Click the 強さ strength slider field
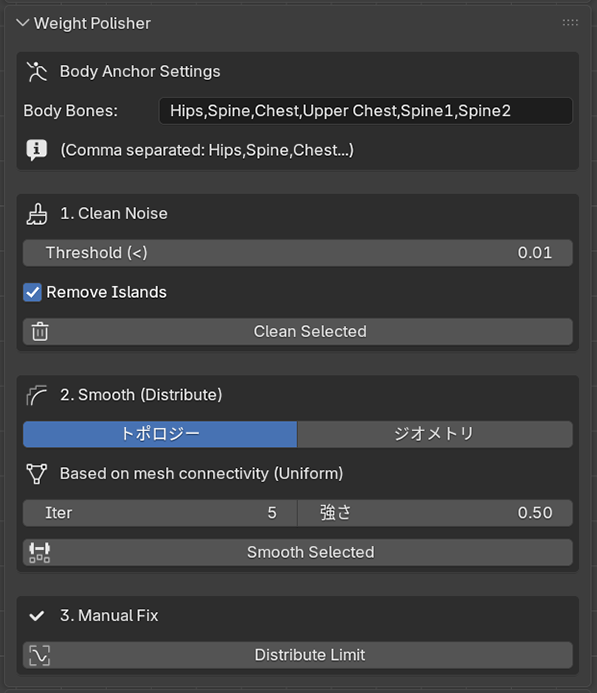This screenshot has height=693, width=597. tap(435, 513)
